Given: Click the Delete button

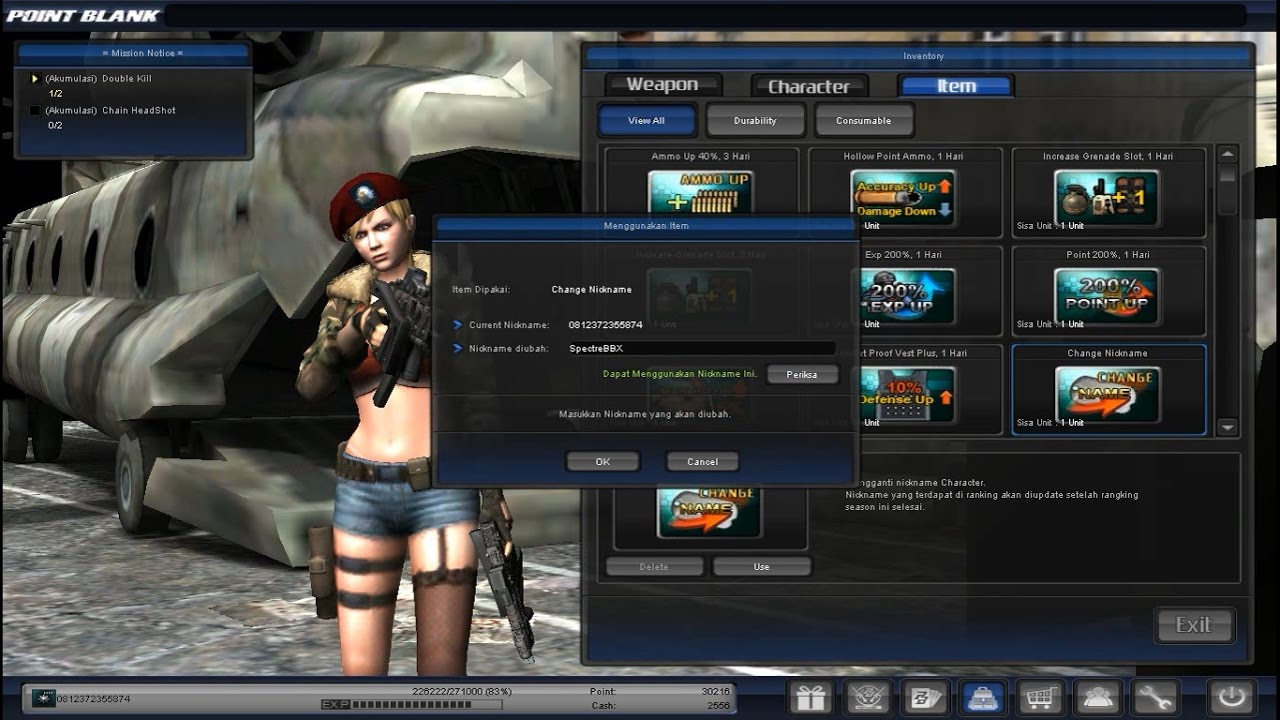Looking at the screenshot, I should (x=654, y=567).
